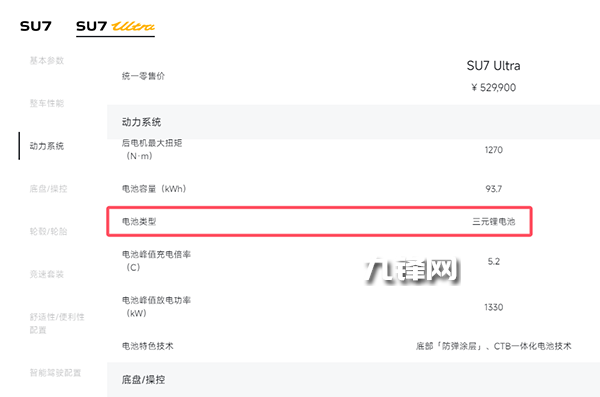Select the SU7 Ultra tab
This screenshot has height=397, width=600.
click(x=115, y=26)
